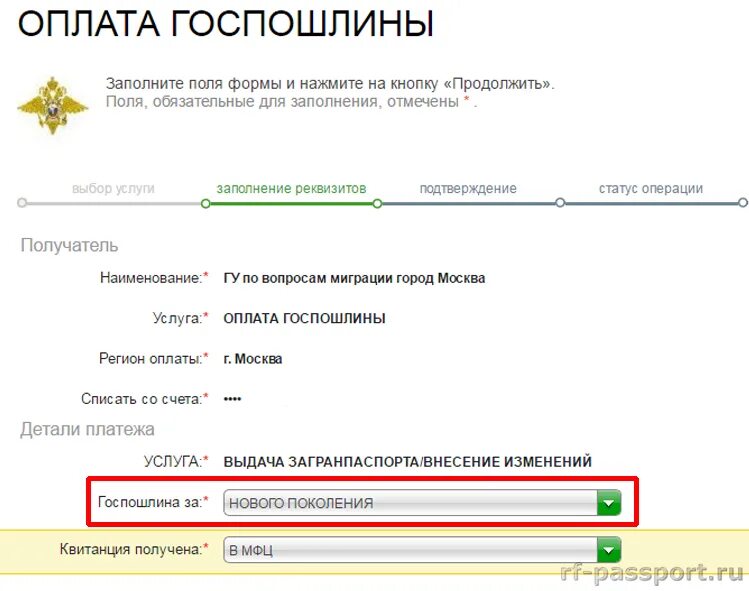Click the masked account number dots

coord(232,399)
